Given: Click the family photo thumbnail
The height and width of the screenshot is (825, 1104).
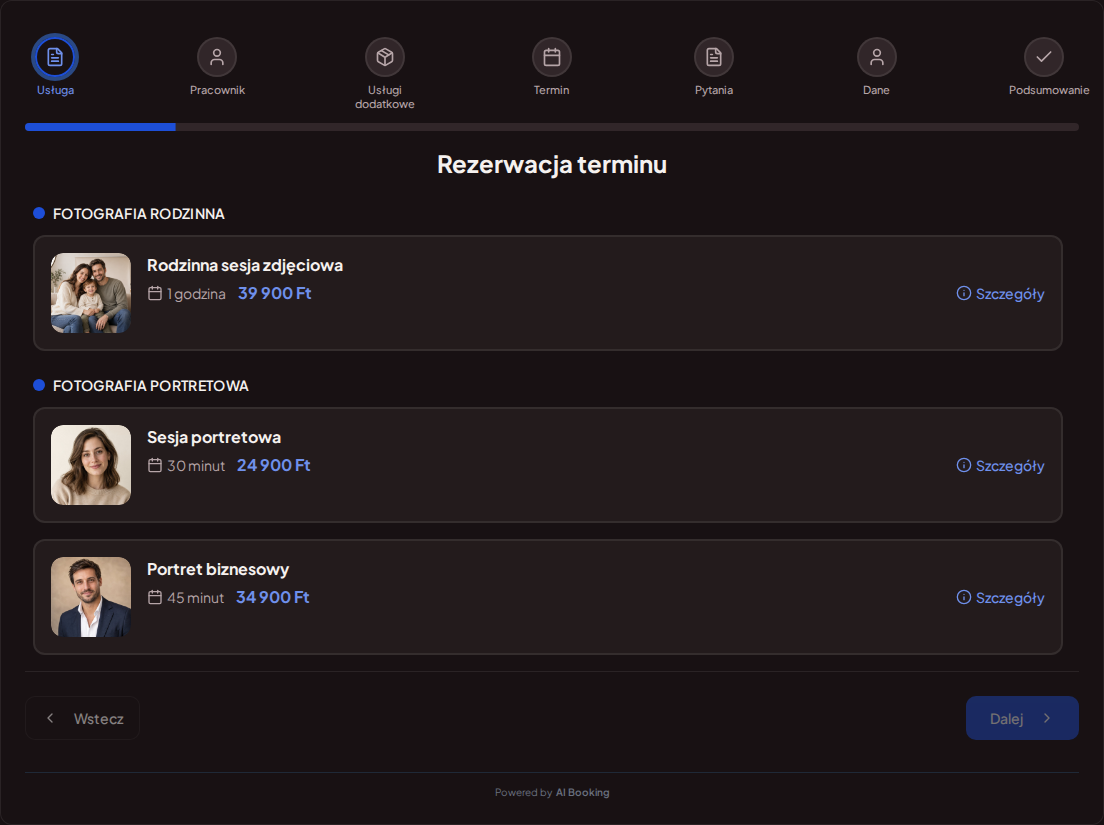Looking at the screenshot, I should pyautogui.click(x=91, y=293).
